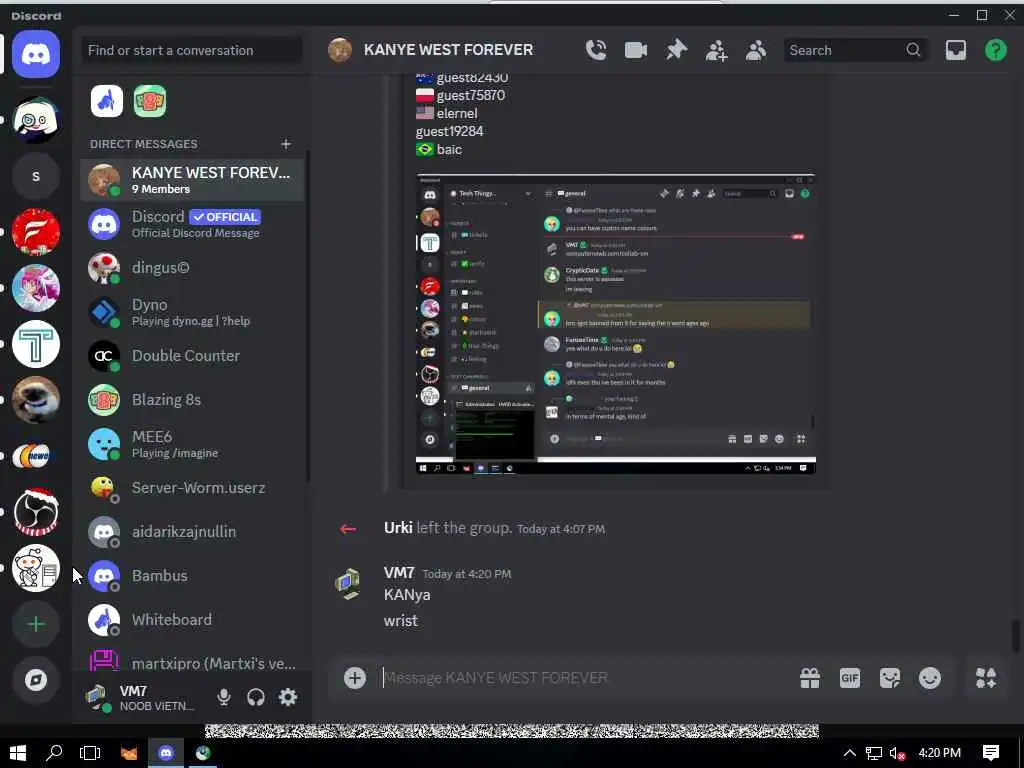
Task: Open the OBS logo with Santa hat server
Action: [x=36, y=511]
